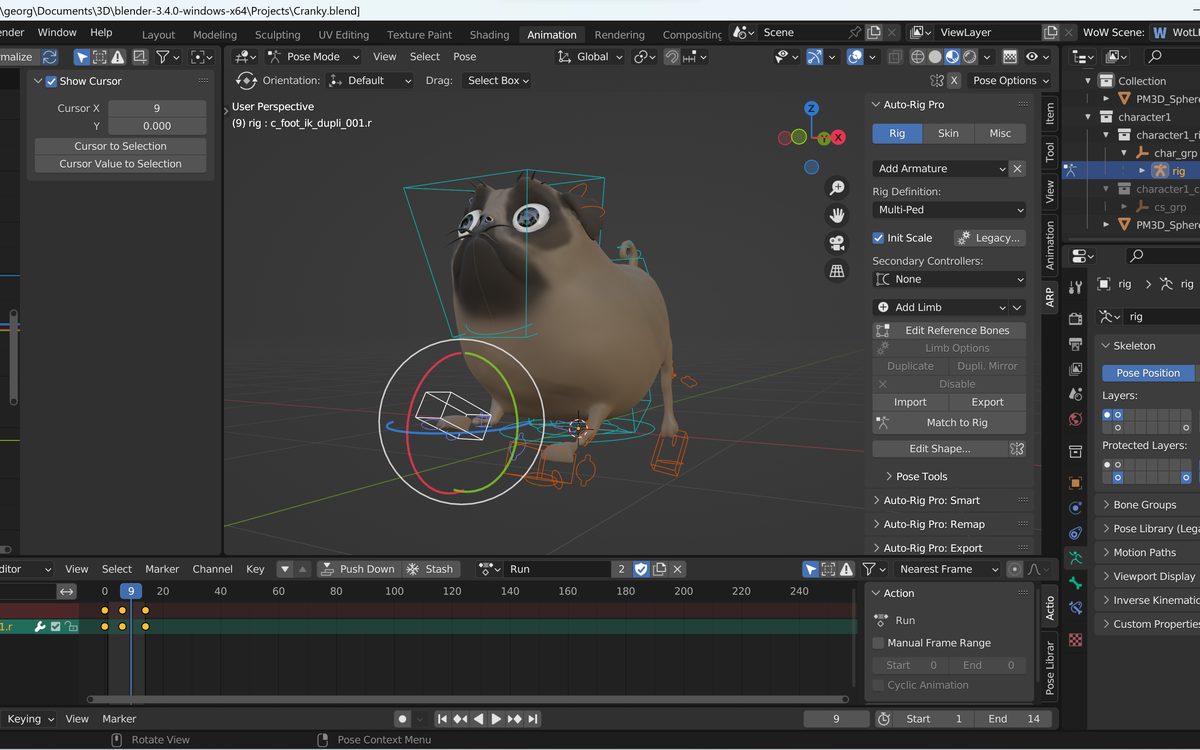Click the zoom view magnifier gizmo
This screenshot has width=1200, height=750.
click(837, 188)
